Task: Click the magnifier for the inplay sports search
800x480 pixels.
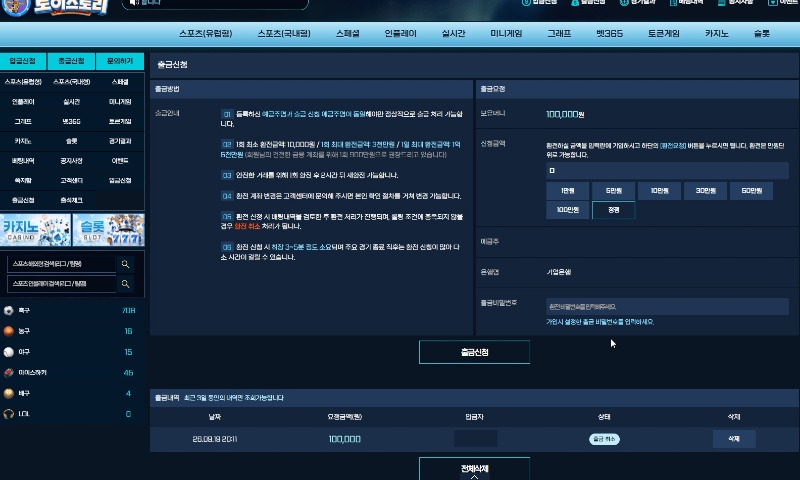Action: pyautogui.click(x=126, y=284)
